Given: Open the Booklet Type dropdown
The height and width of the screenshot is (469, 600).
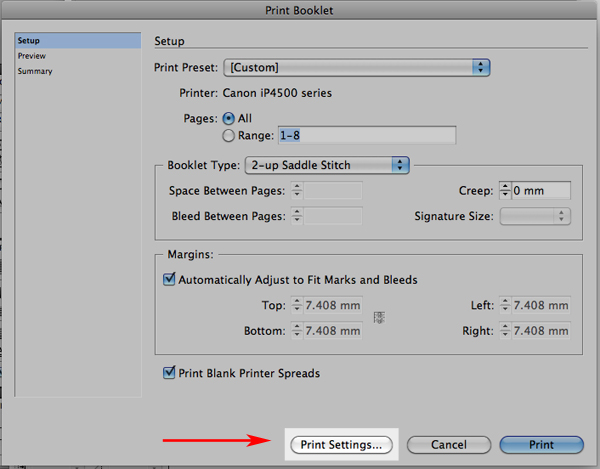Looking at the screenshot, I should point(327,165).
